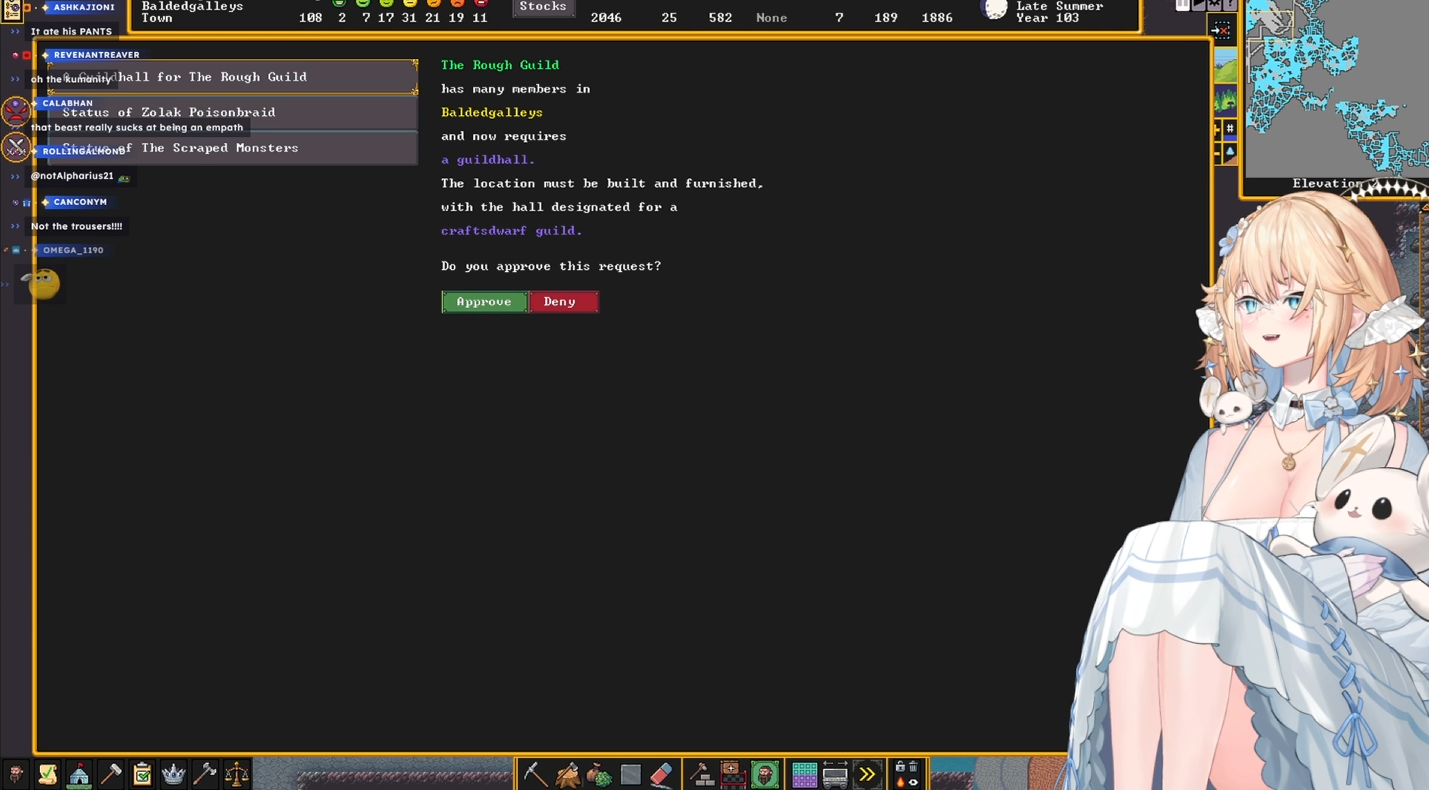Open the hauling minecart icon
Screen dimensions: 1429x790
point(836,774)
